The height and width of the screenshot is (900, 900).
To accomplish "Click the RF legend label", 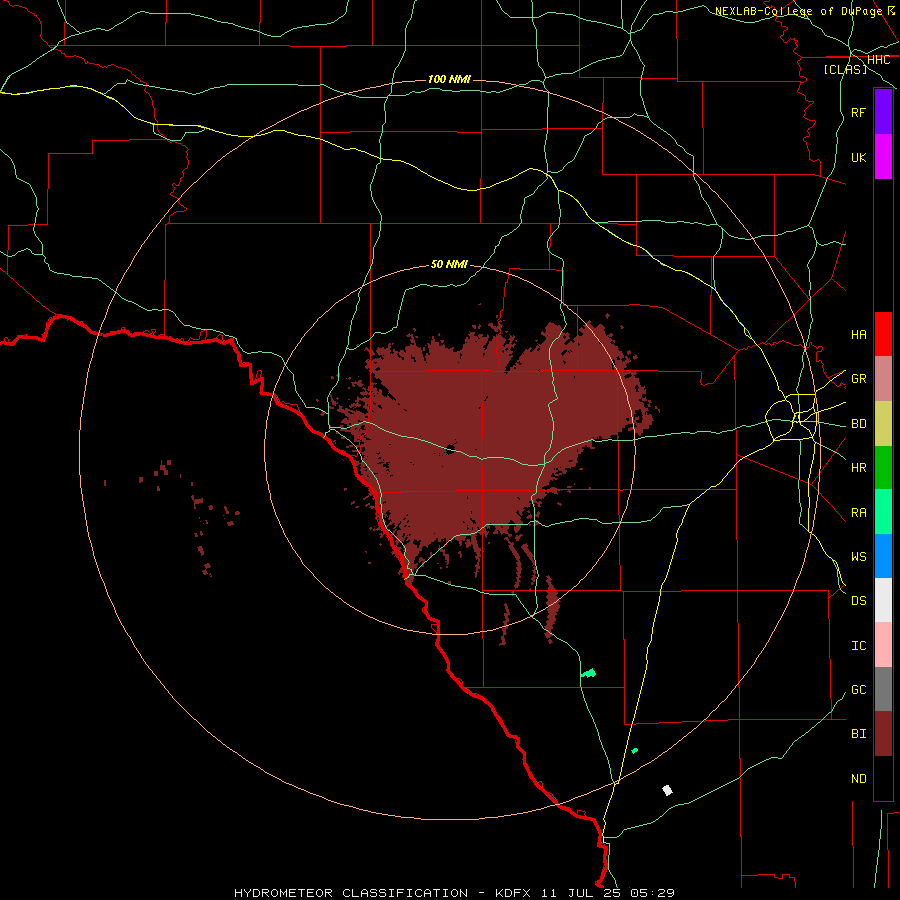I will point(858,112).
